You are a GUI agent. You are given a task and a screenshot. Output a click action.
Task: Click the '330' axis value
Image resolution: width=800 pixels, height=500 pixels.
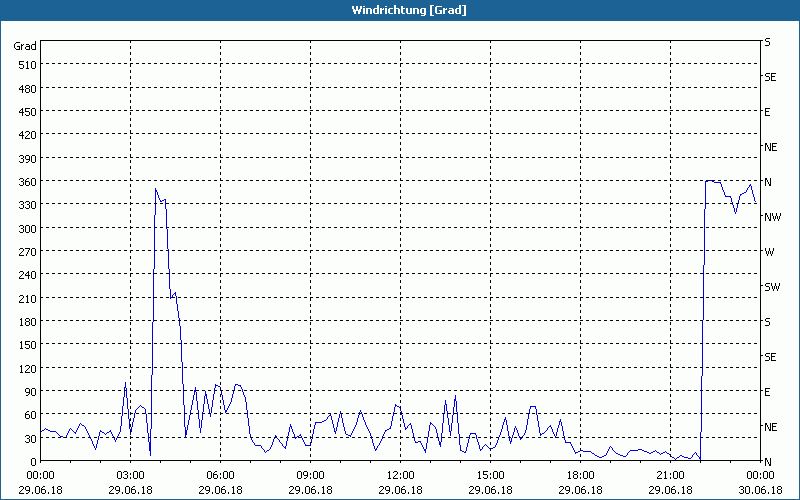[x=27, y=205]
